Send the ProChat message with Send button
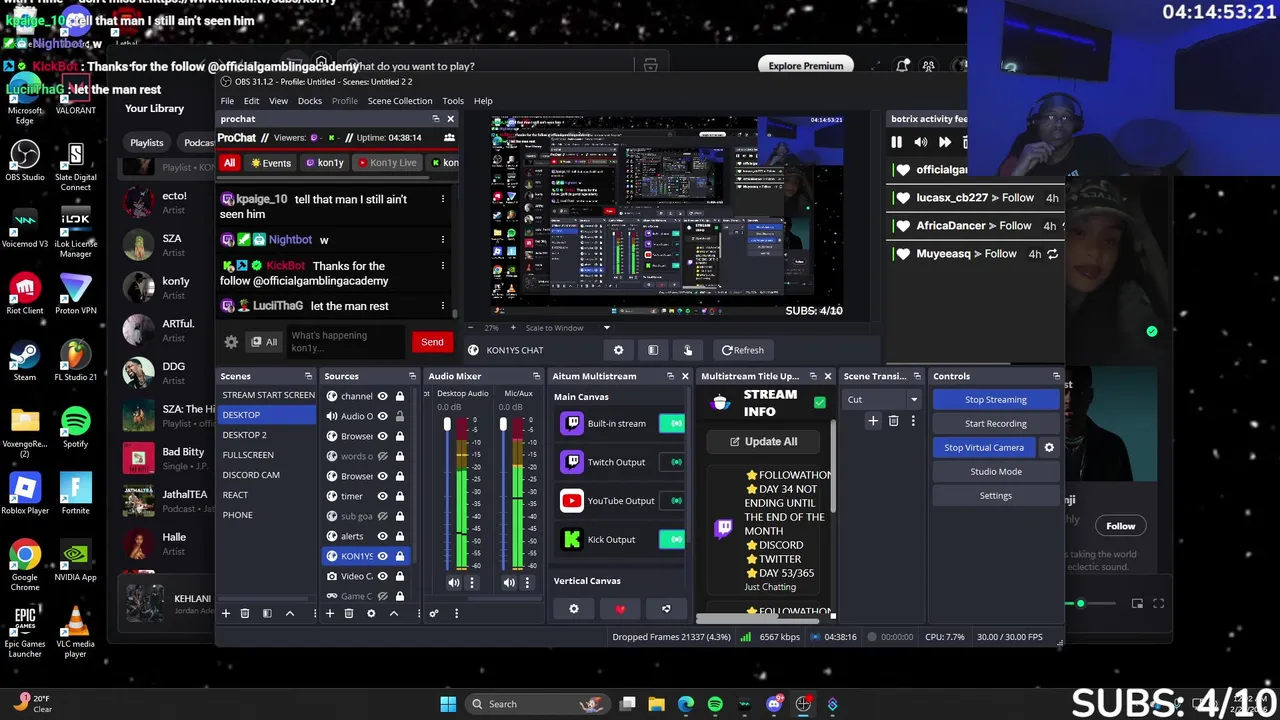Viewport: 1280px width, 720px height. (432, 342)
